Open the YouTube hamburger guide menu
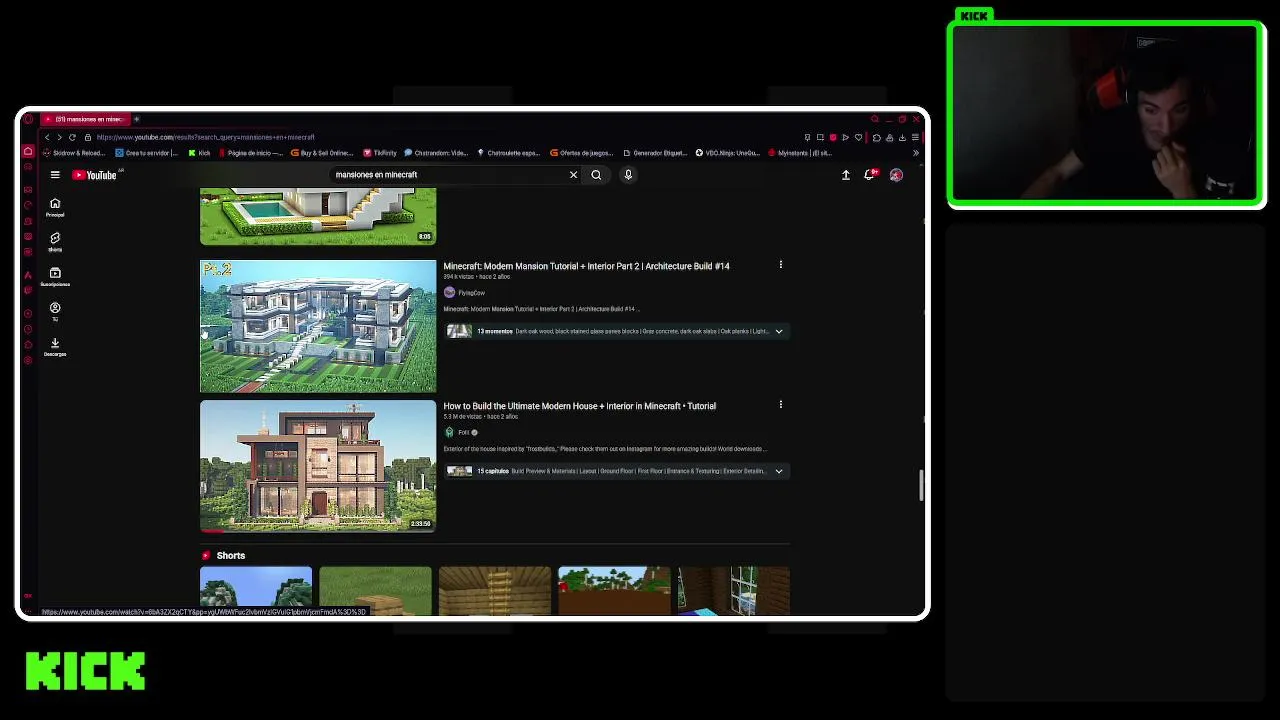 click(x=55, y=175)
